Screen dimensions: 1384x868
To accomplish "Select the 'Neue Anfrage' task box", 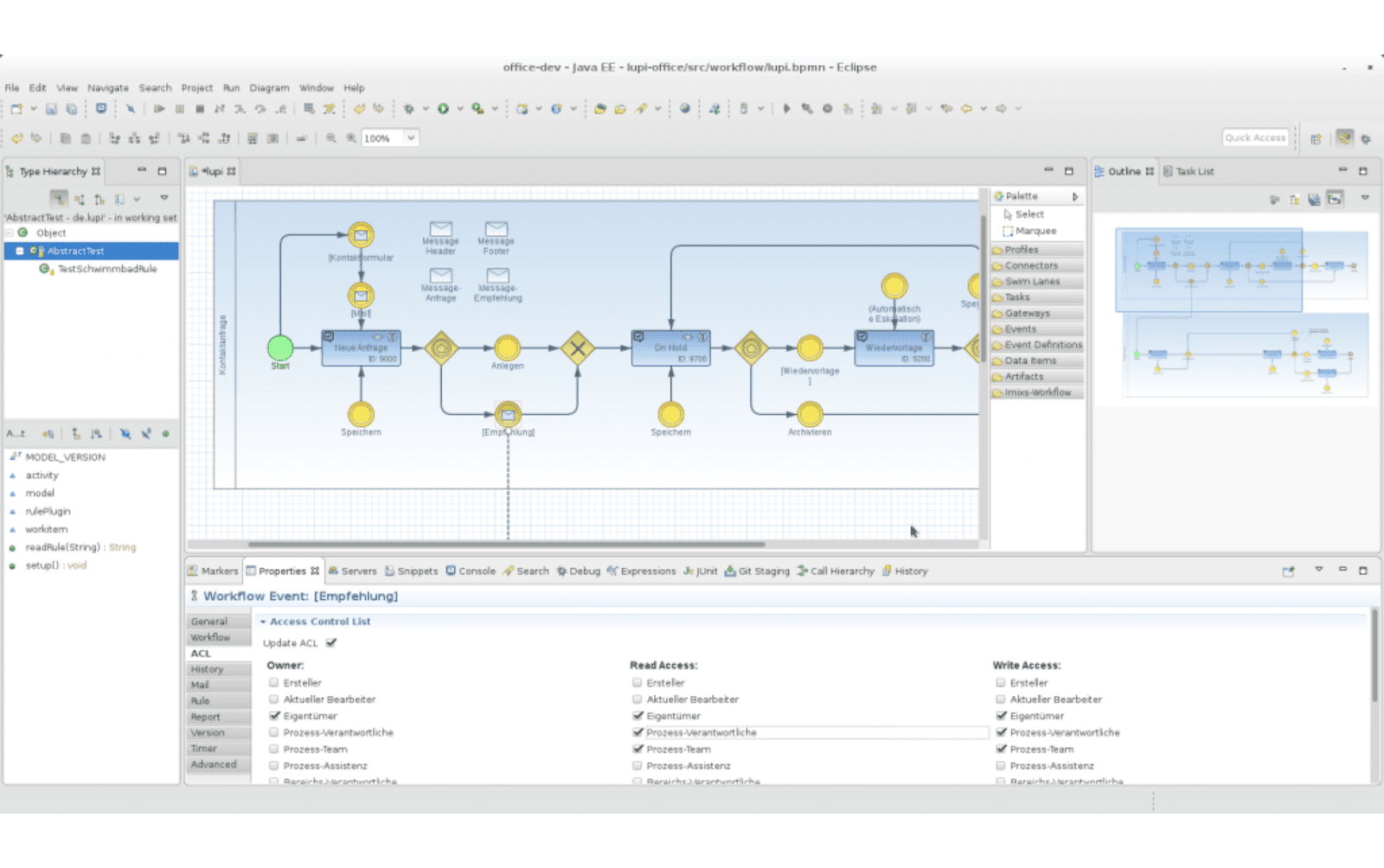I will tap(362, 348).
